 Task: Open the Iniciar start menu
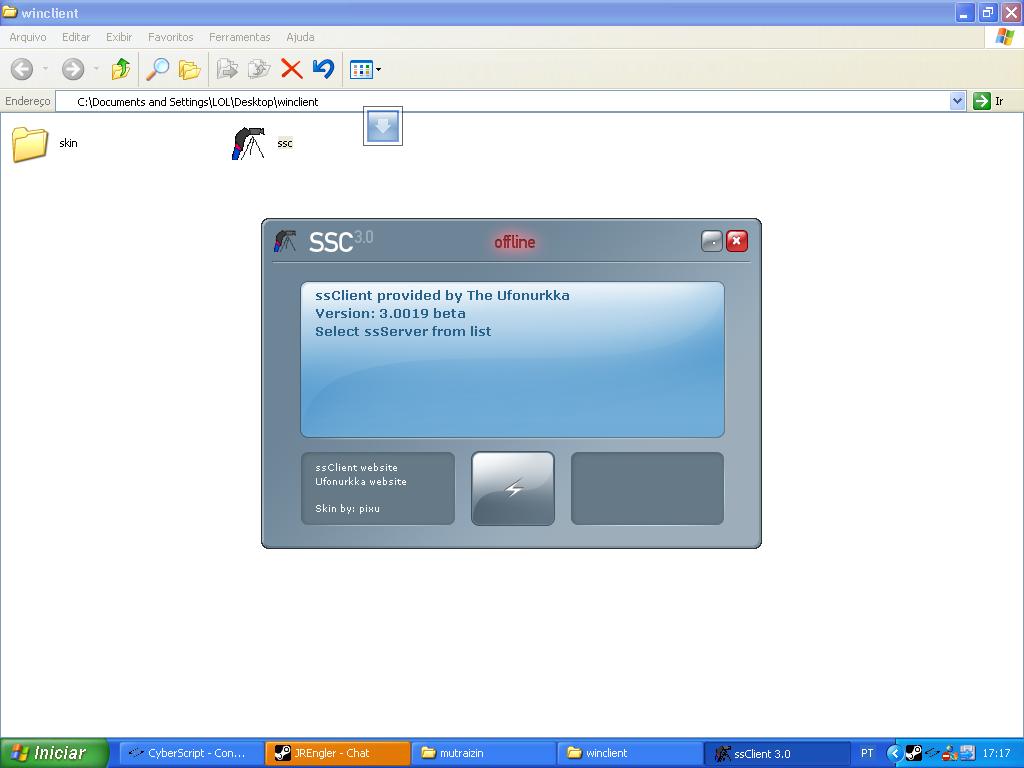pos(54,753)
